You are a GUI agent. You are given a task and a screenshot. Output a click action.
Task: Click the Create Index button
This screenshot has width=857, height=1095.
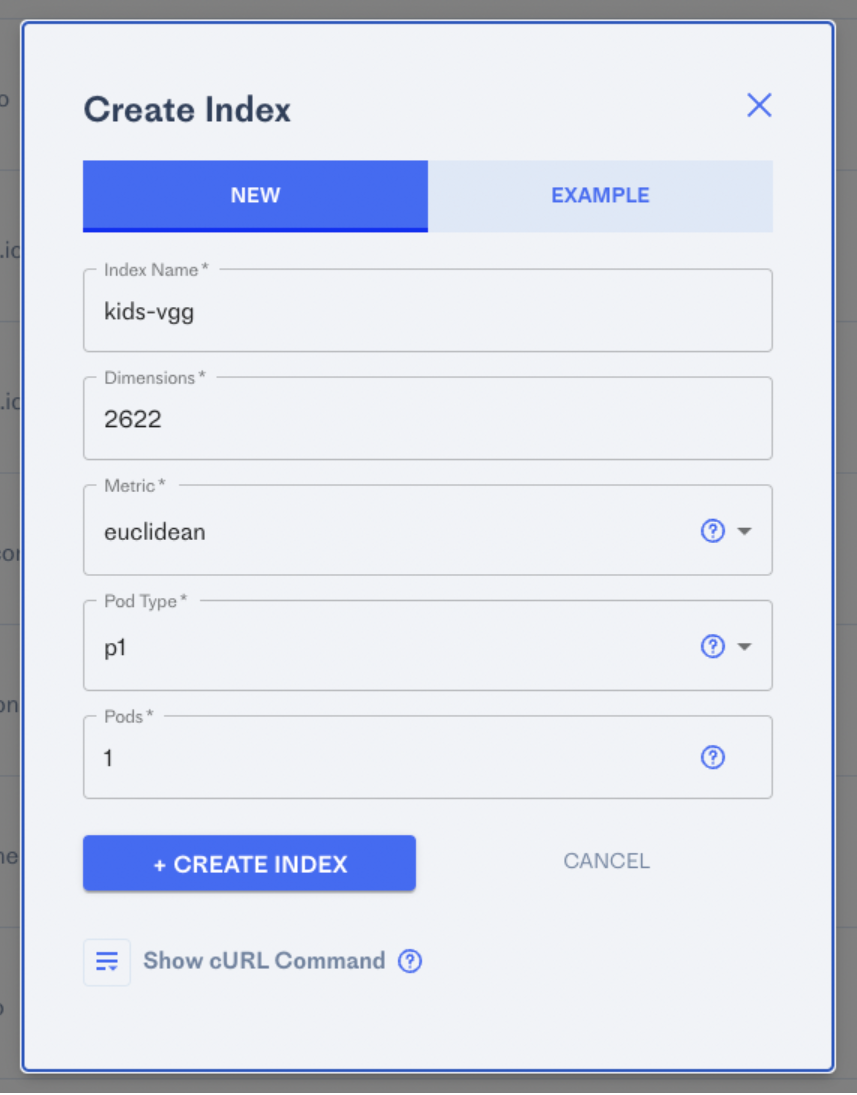tap(249, 863)
